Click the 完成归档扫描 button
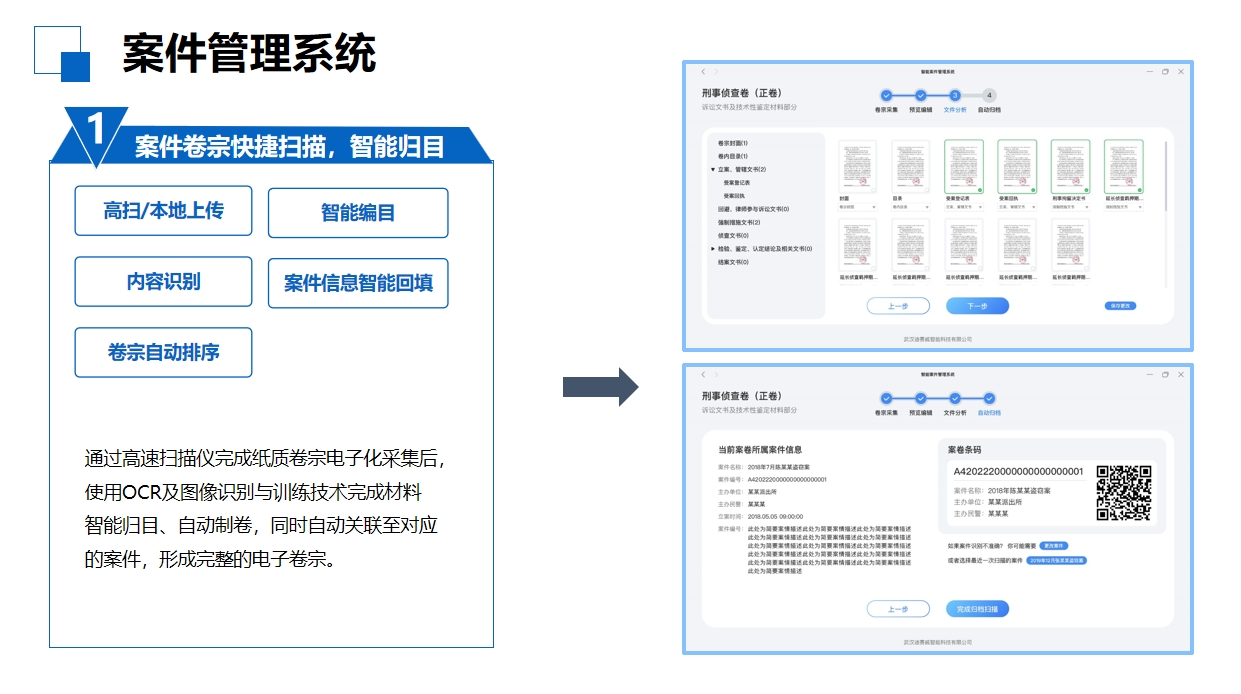The image size is (1241, 694). pyautogui.click(x=978, y=609)
